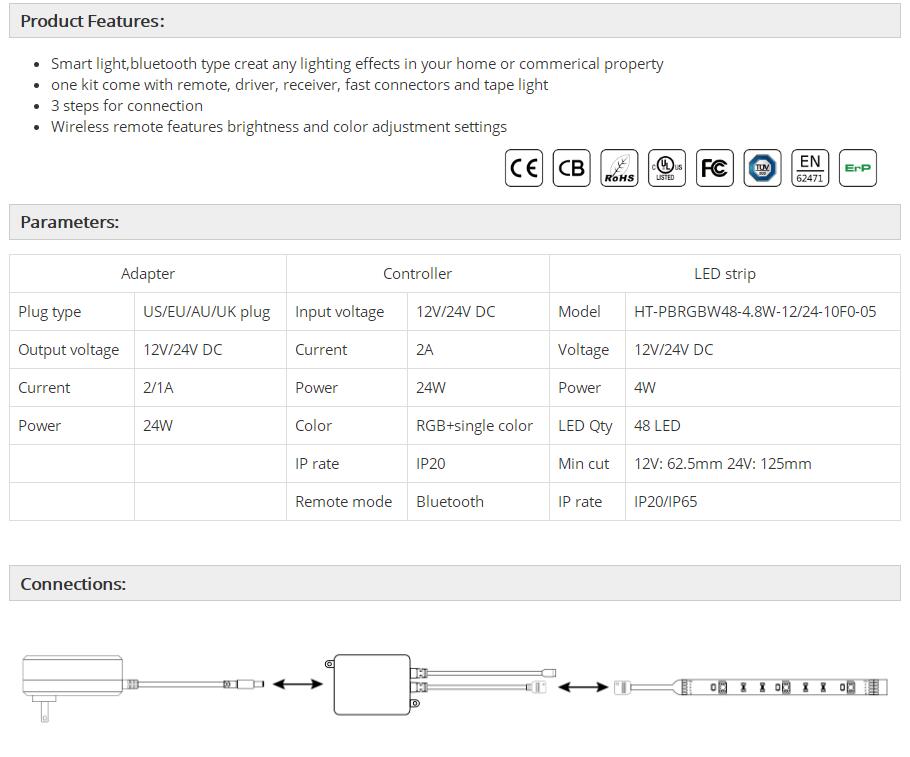The height and width of the screenshot is (757, 910).
Task: Click the Output voltage label cell
Action: point(72,349)
